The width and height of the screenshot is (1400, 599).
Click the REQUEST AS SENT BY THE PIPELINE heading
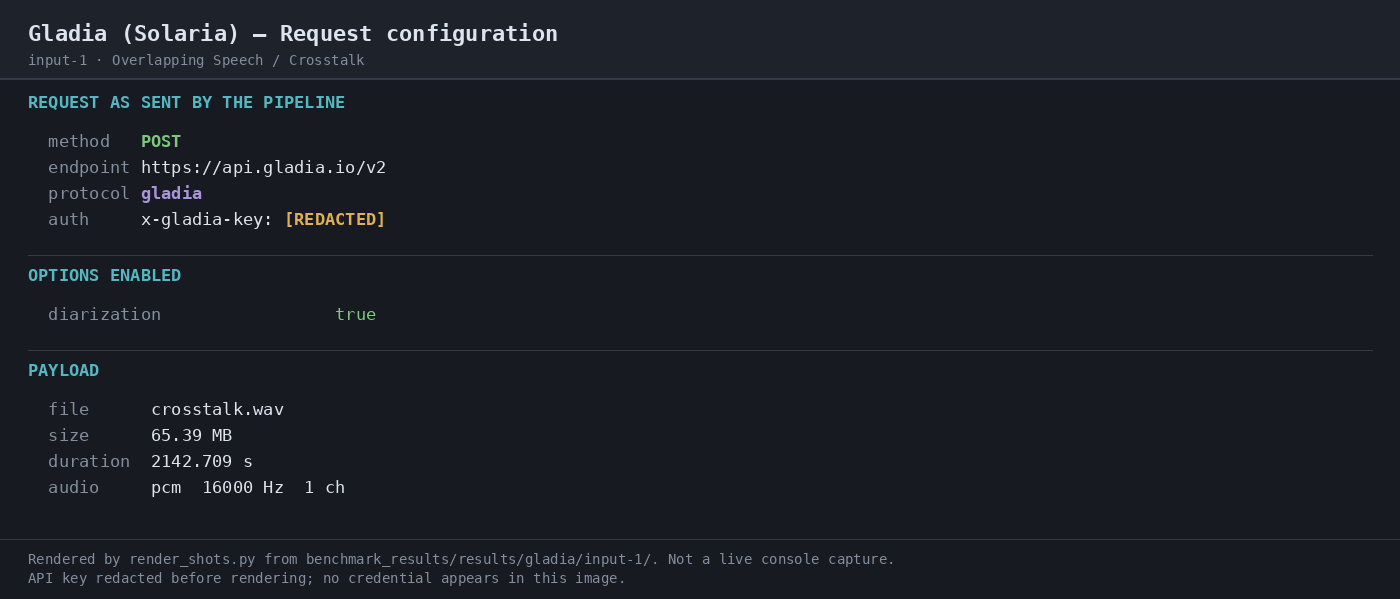pyautogui.click(x=186, y=103)
